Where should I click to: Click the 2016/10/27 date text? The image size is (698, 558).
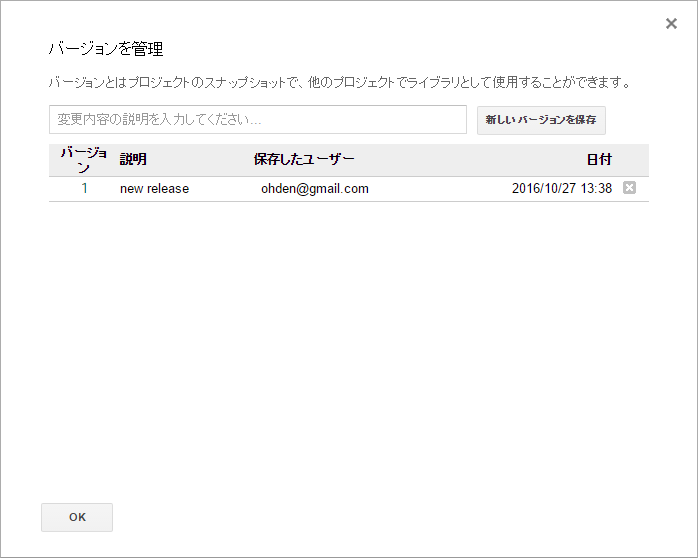pos(545,188)
